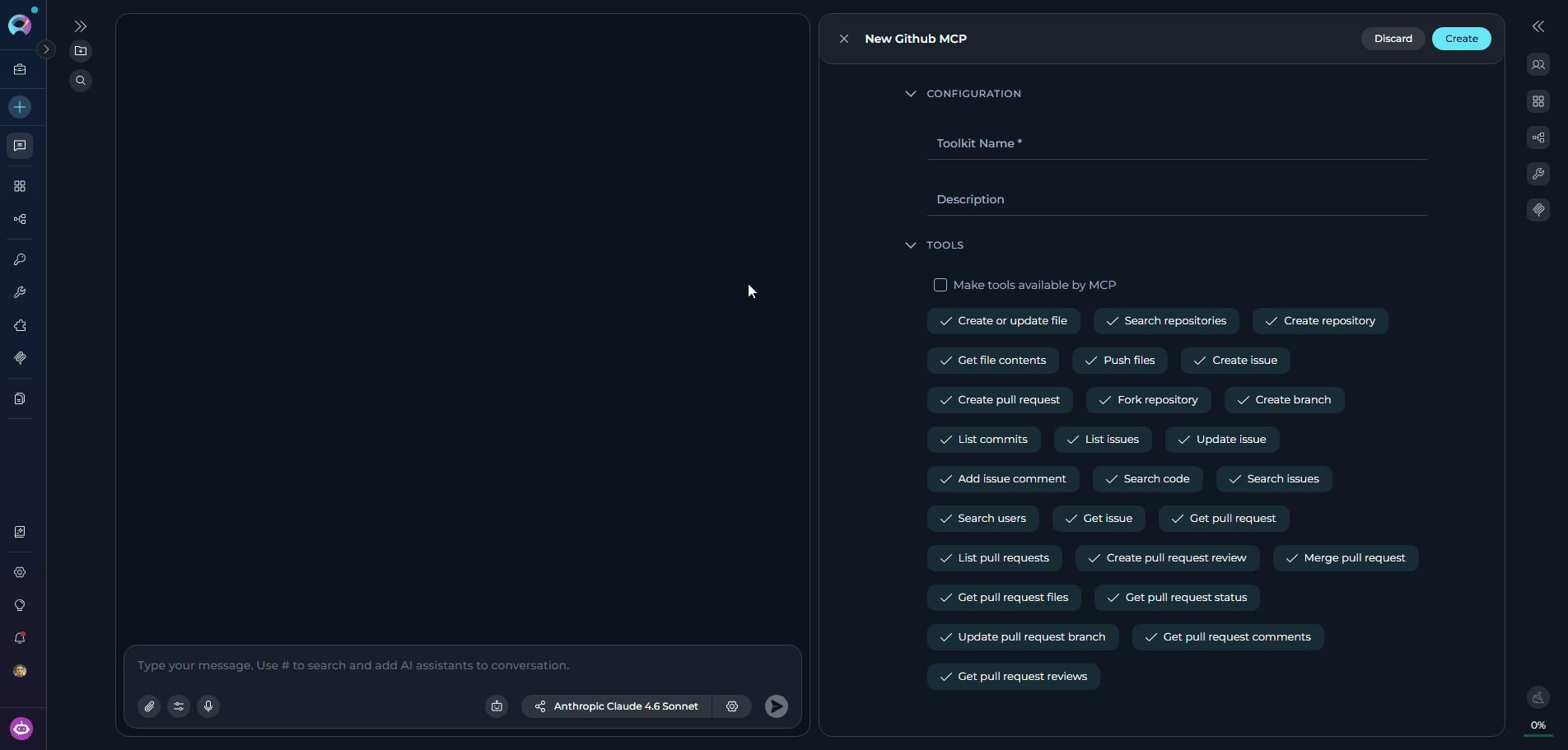The width and height of the screenshot is (1568, 750).
Task: Toggle the Get file contents tool chip
Action: click(x=993, y=361)
